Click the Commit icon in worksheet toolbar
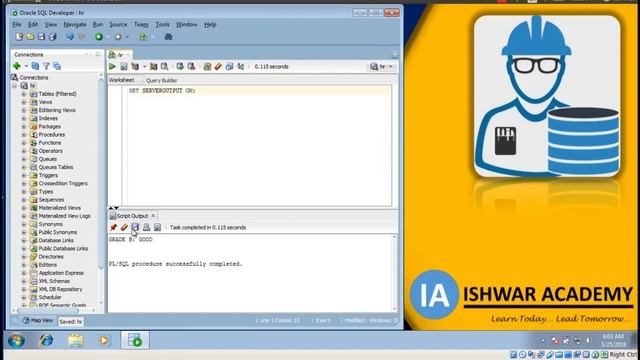This screenshot has height=360, width=640. coord(180,67)
